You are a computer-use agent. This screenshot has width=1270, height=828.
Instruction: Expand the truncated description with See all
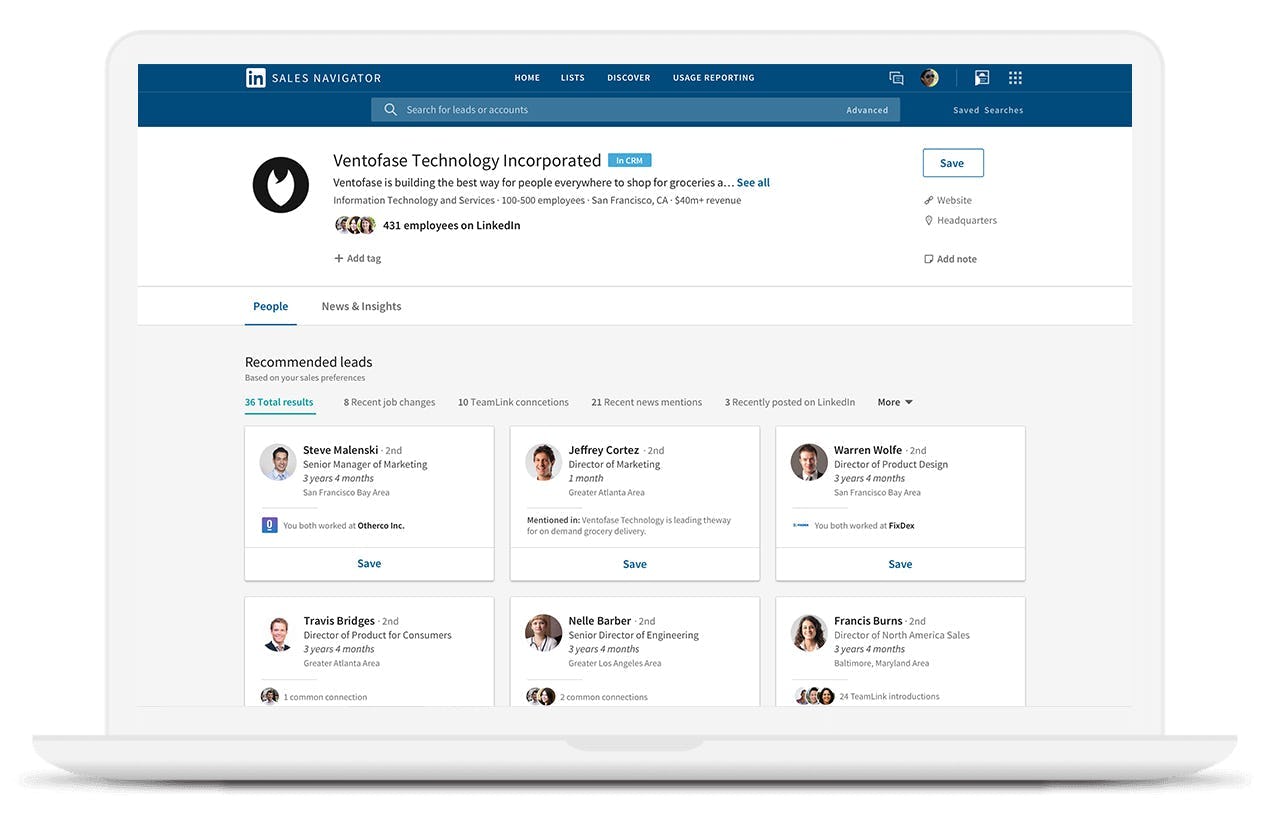pos(751,182)
